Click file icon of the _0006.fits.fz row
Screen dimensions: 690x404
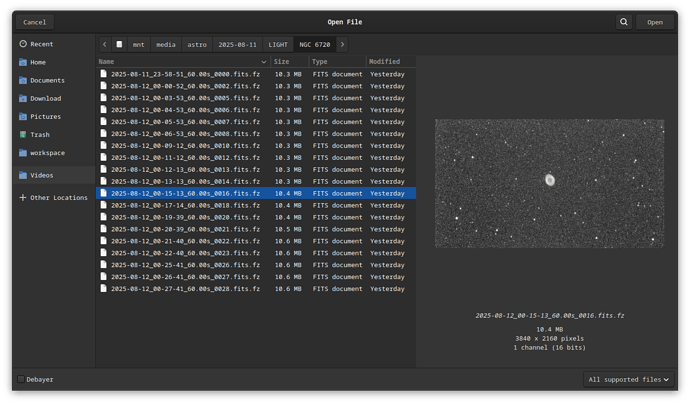[103, 110]
